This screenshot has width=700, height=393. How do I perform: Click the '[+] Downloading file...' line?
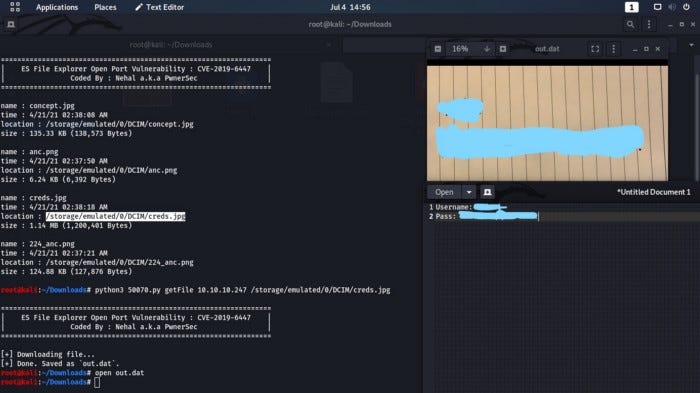click(x=47, y=355)
